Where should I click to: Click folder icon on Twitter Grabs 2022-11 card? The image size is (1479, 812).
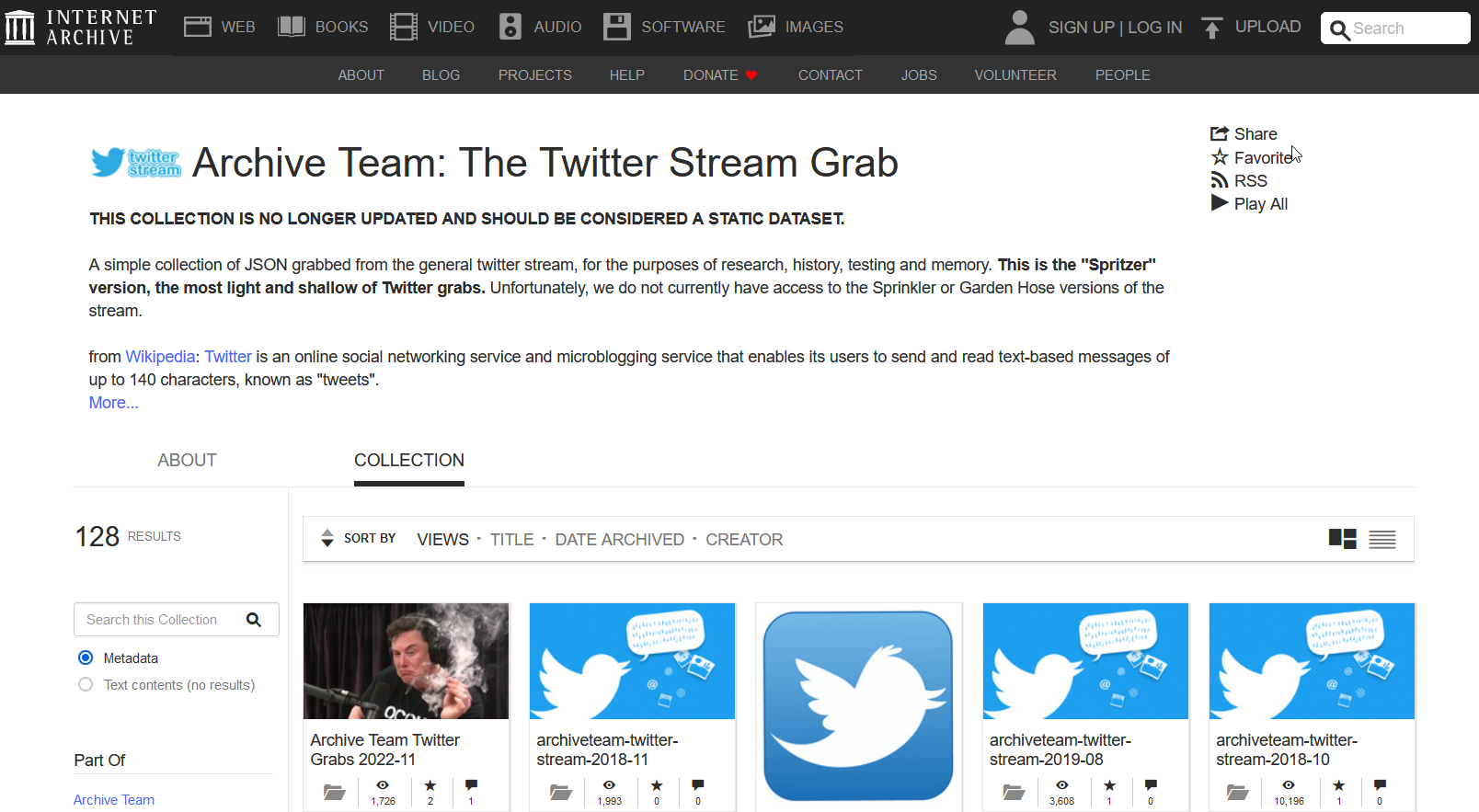tap(334, 792)
